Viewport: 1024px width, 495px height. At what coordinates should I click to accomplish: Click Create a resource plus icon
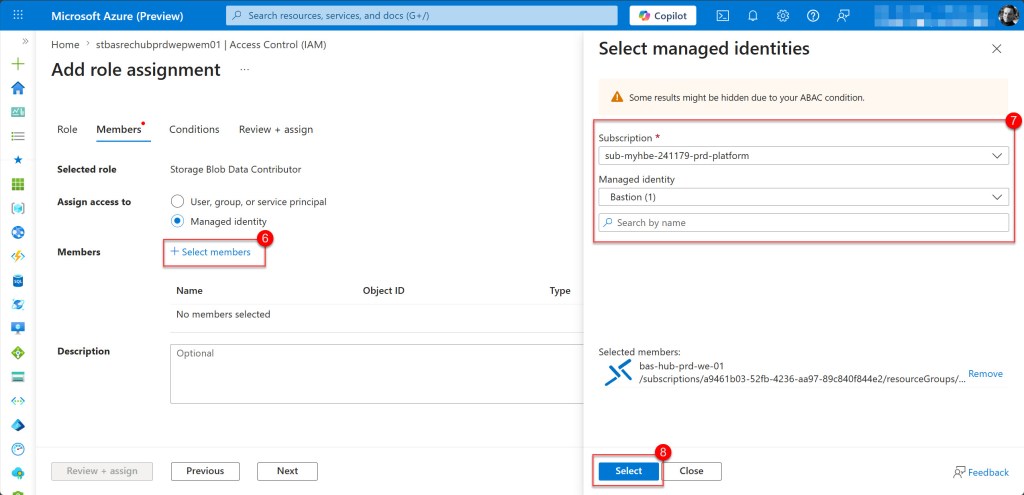[17, 63]
